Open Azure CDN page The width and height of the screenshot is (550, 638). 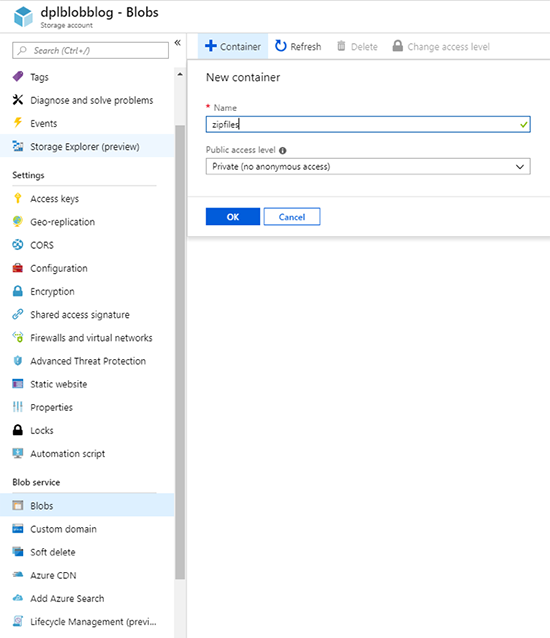coord(53,575)
